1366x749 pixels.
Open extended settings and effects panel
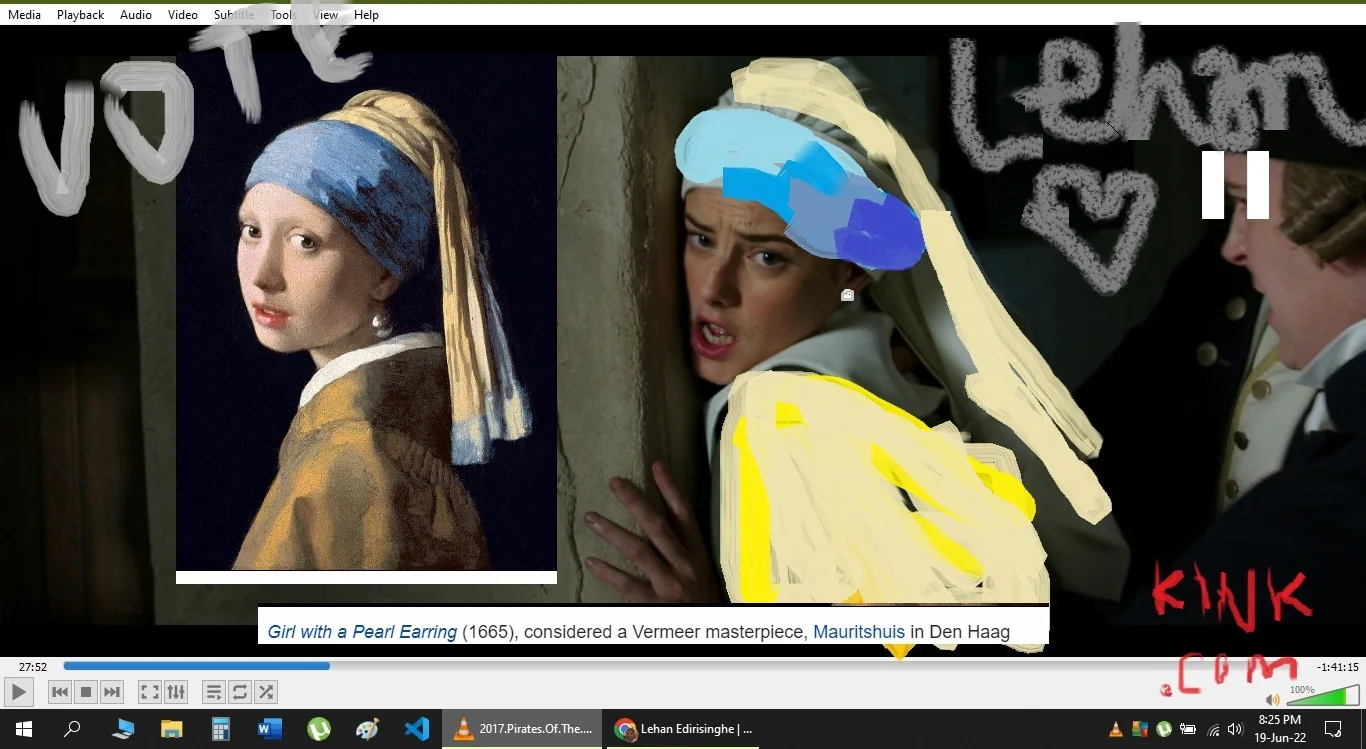click(175, 692)
